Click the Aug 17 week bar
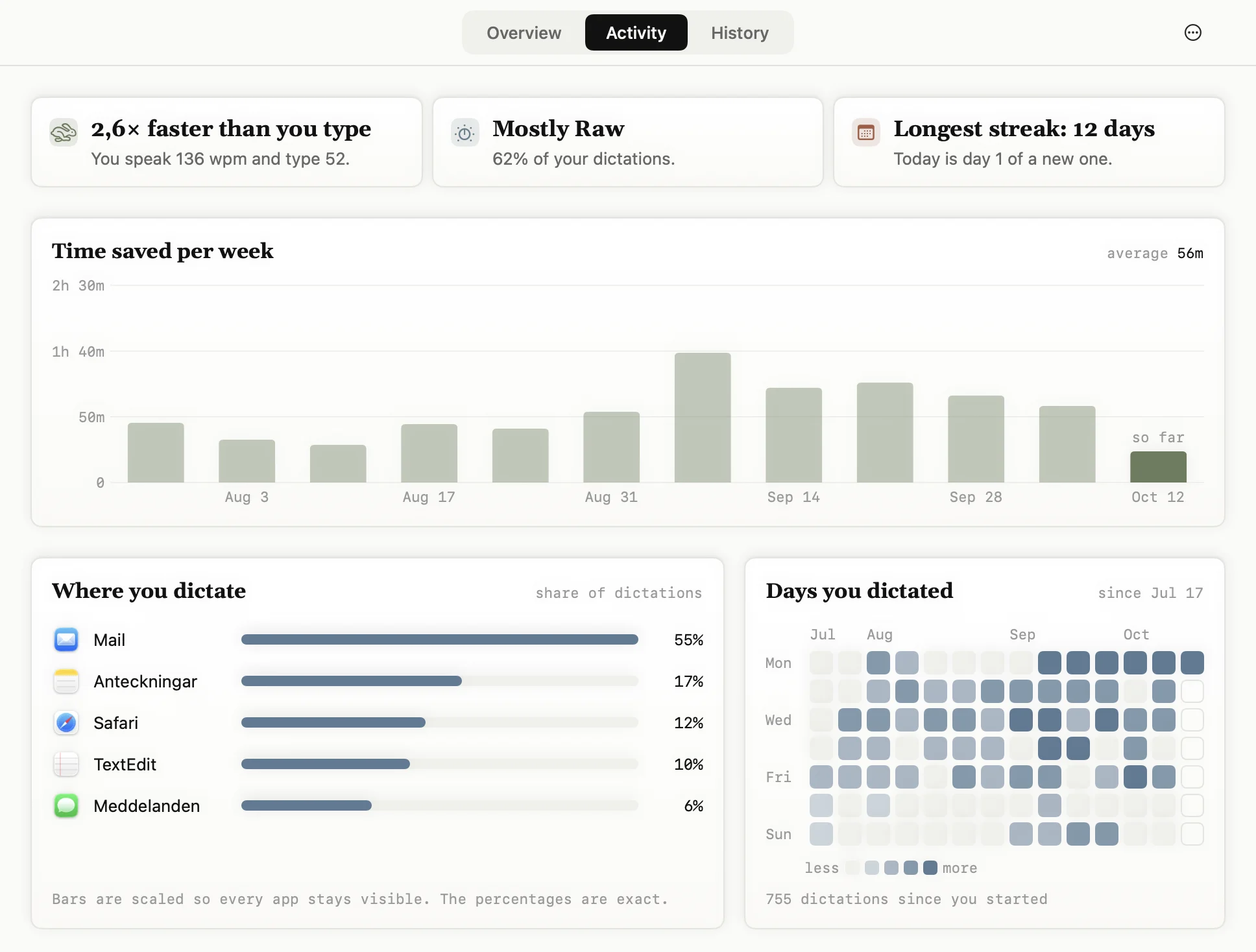This screenshot has width=1256, height=952. [x=429, y=453]
